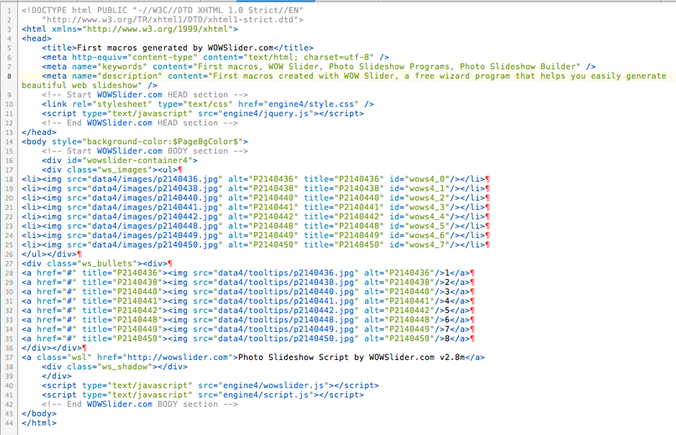Click the "data4/tooltips/p2140436.jpg" src value
The height and width of the screenshot is (435, 676).
[286, 273]
